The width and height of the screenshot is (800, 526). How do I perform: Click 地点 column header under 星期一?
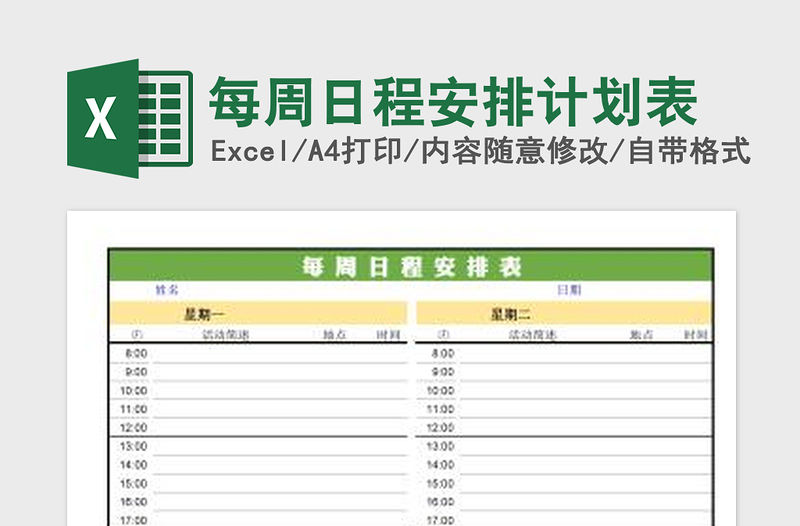click(335, 335)
